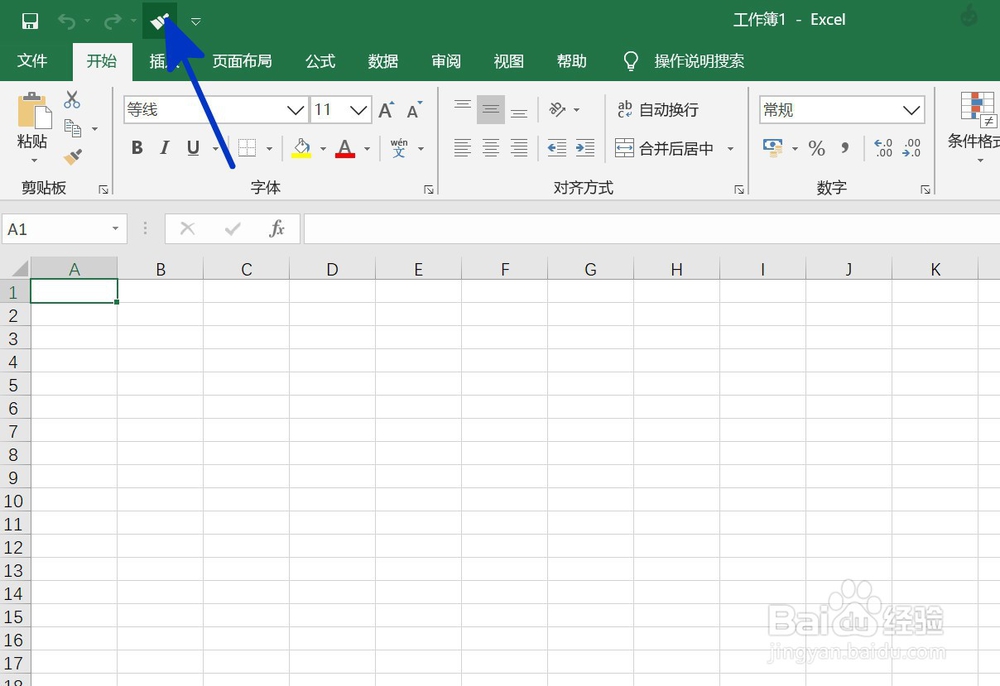
Task: Select the 开始 Home tab
Action: click(102, 61)
